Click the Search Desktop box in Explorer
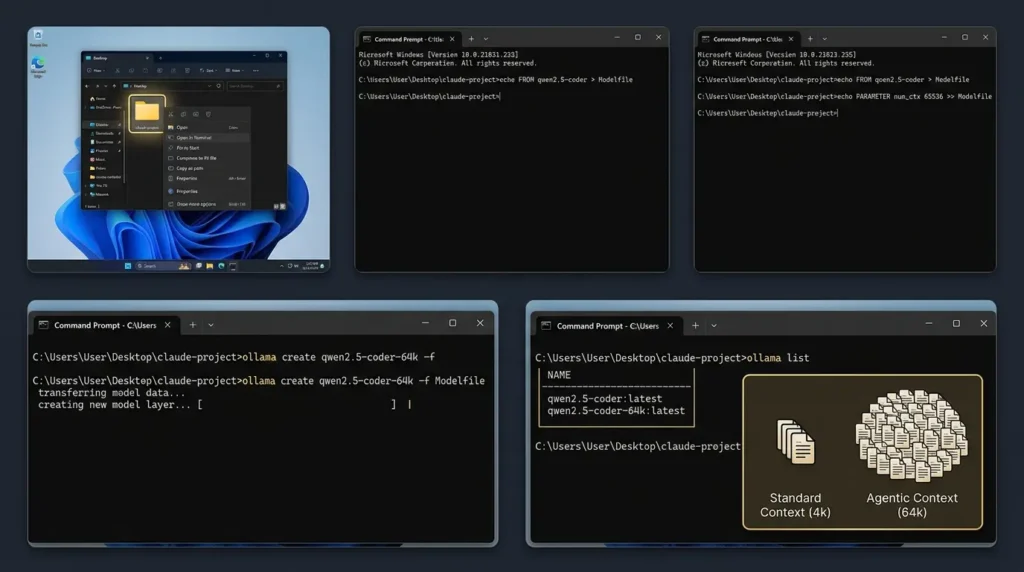The image size is (1024, 572). click(255, 86)
